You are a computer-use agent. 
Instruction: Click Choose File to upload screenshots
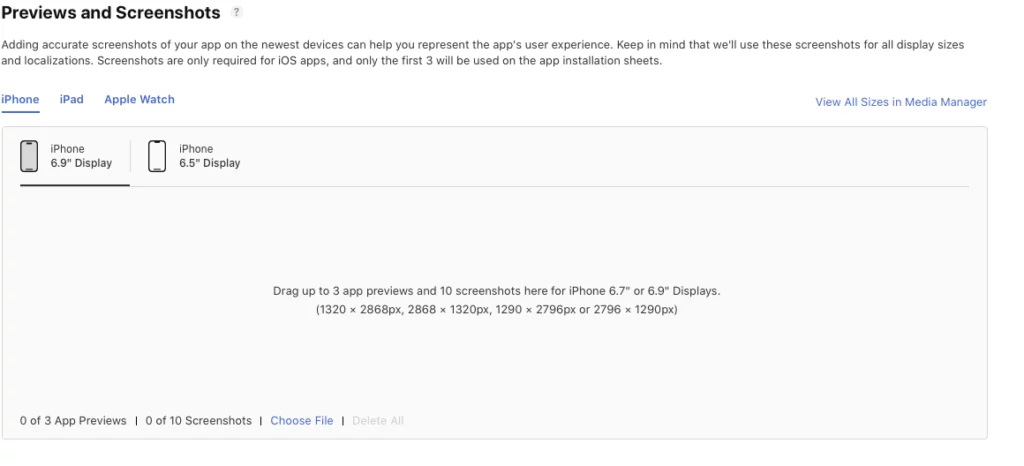[x=301, y=421]
